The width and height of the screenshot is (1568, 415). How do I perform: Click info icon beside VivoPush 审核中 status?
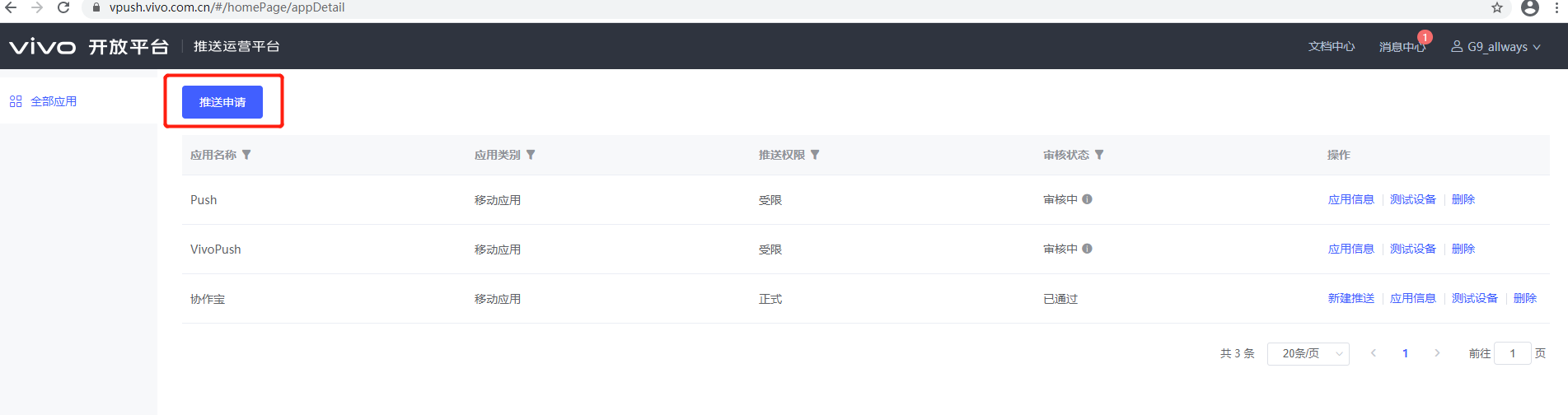point(1087,249)
